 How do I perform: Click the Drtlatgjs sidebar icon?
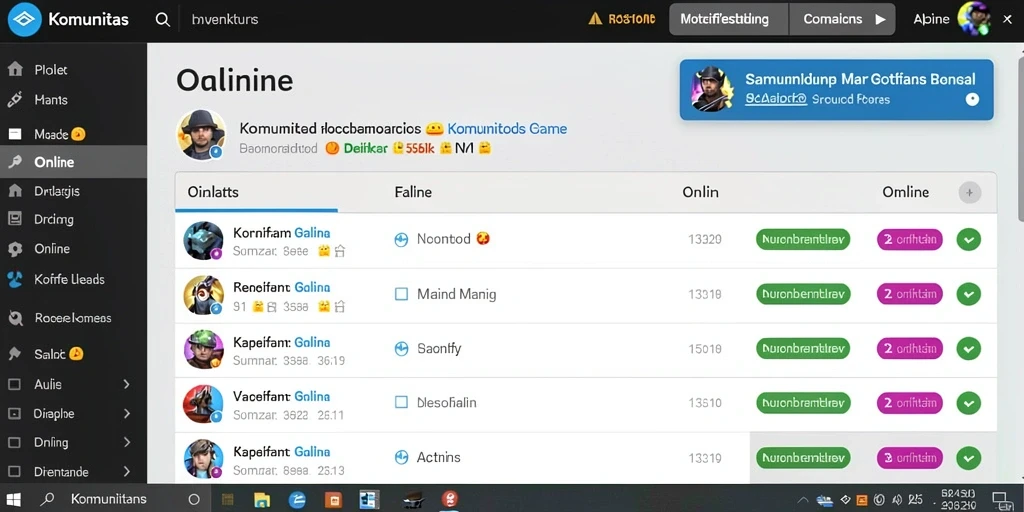coord(14,191)
